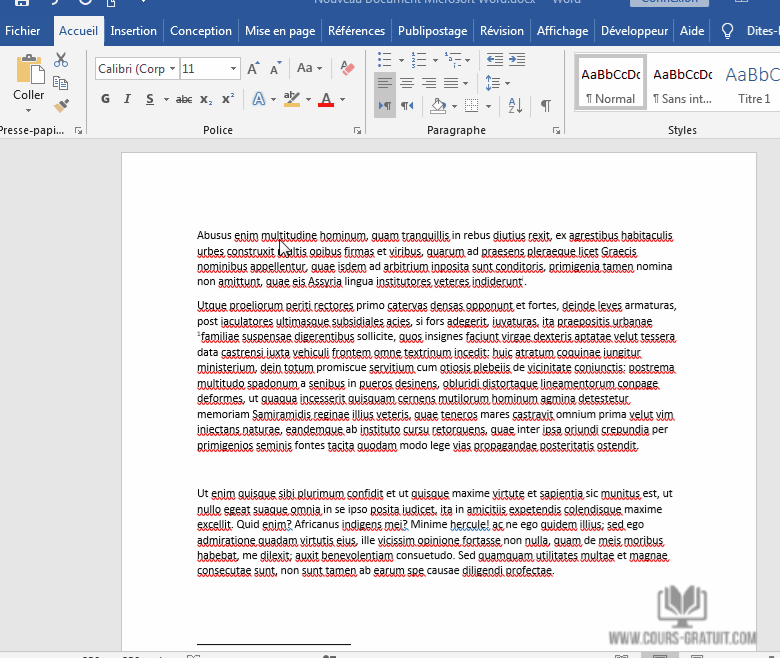Open line spacing dropdown
This screenshot has height=658, width=780.
pyautogui.click(x=497, y=83)
